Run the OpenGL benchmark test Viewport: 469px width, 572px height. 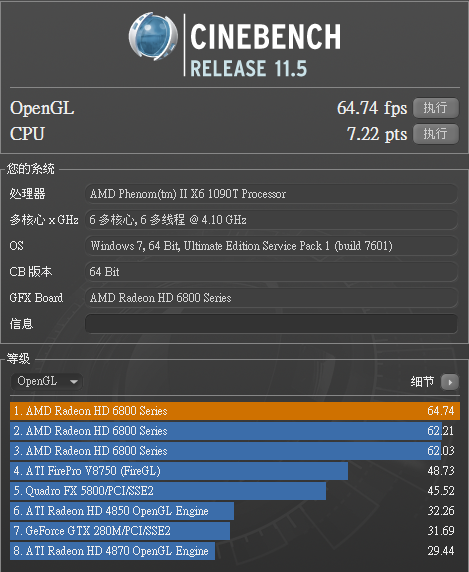[x=436, y=108]
